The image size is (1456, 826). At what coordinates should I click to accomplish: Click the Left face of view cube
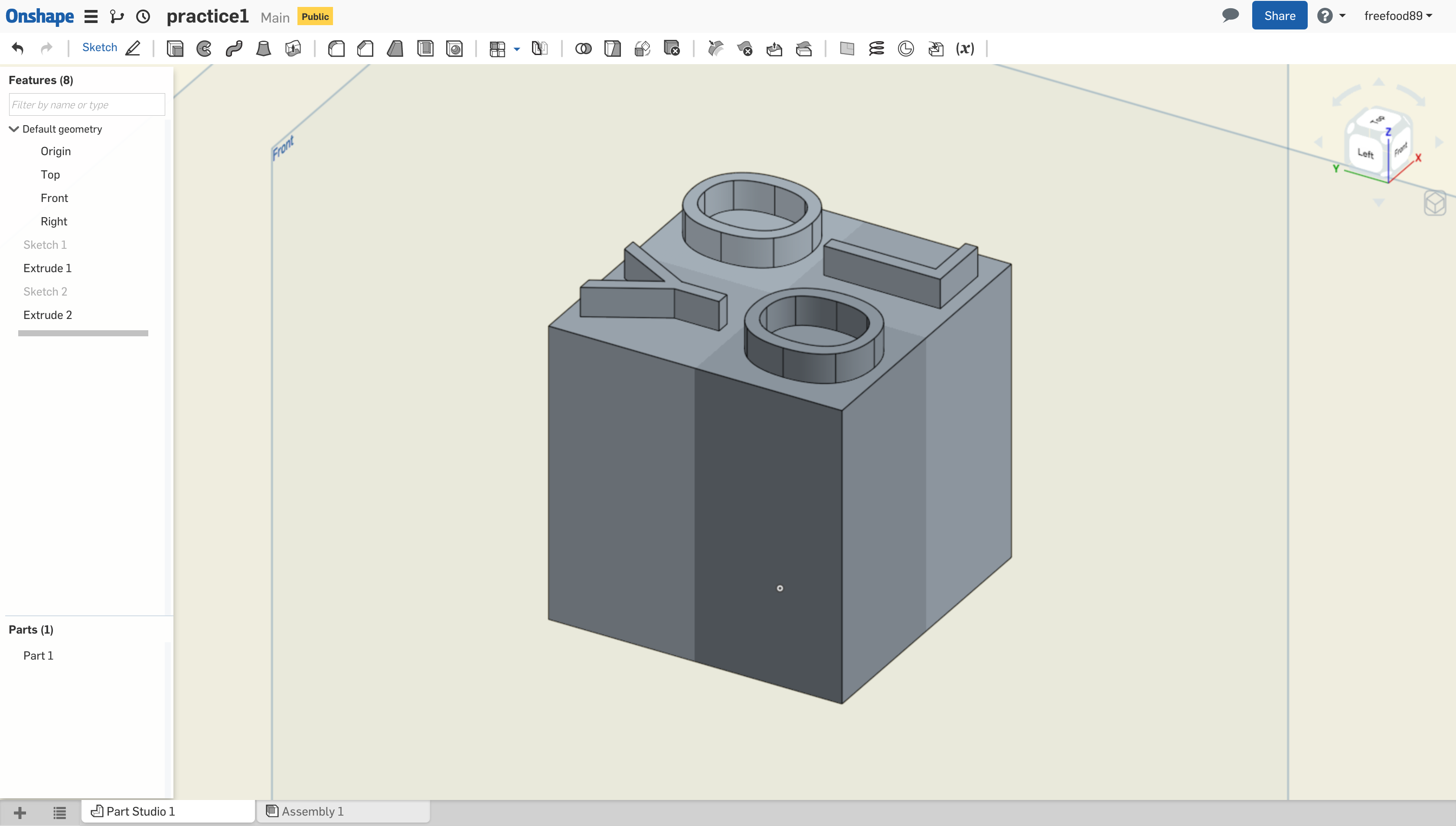[x=1366, y=153]
